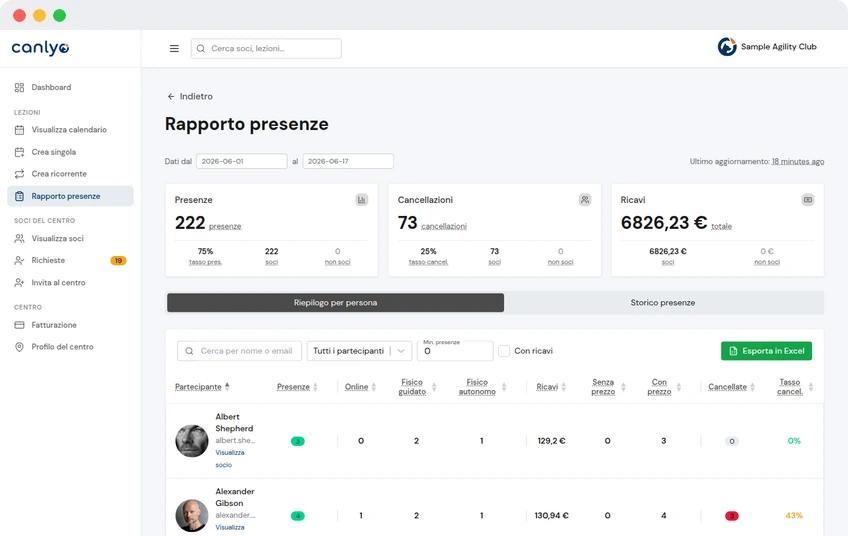This screenshot has width=848, height=536.
Task: Click the Cancellazioni people icon
Action: click(x=585, y=200)
